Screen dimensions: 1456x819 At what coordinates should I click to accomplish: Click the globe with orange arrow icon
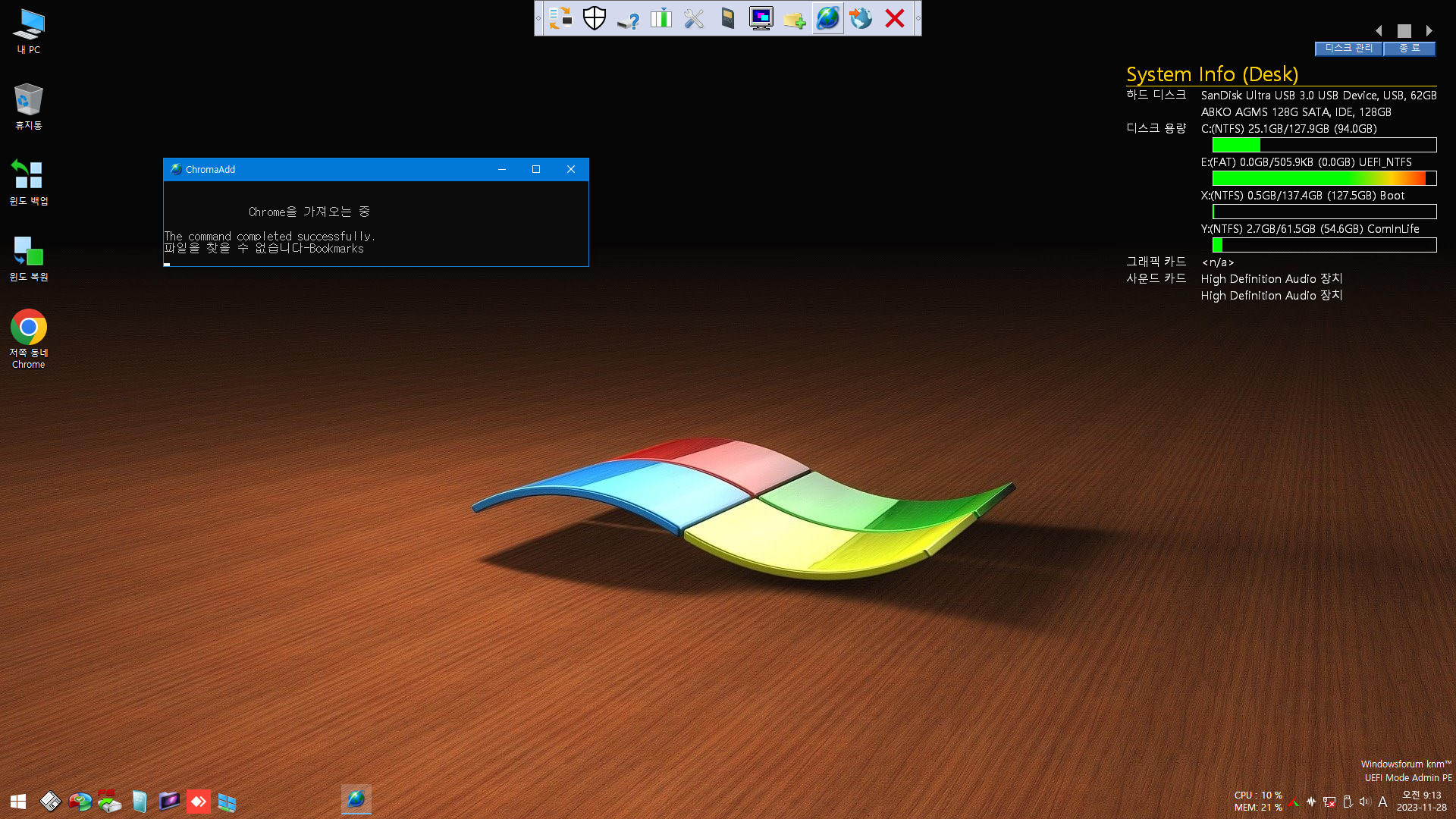(x=861, y=18)
